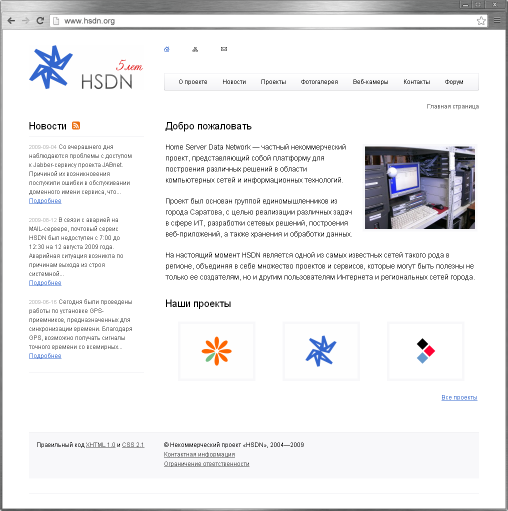Bookmark page with the star icon
The height and width of the screenshot is (511, 508).
click(481, 21)
